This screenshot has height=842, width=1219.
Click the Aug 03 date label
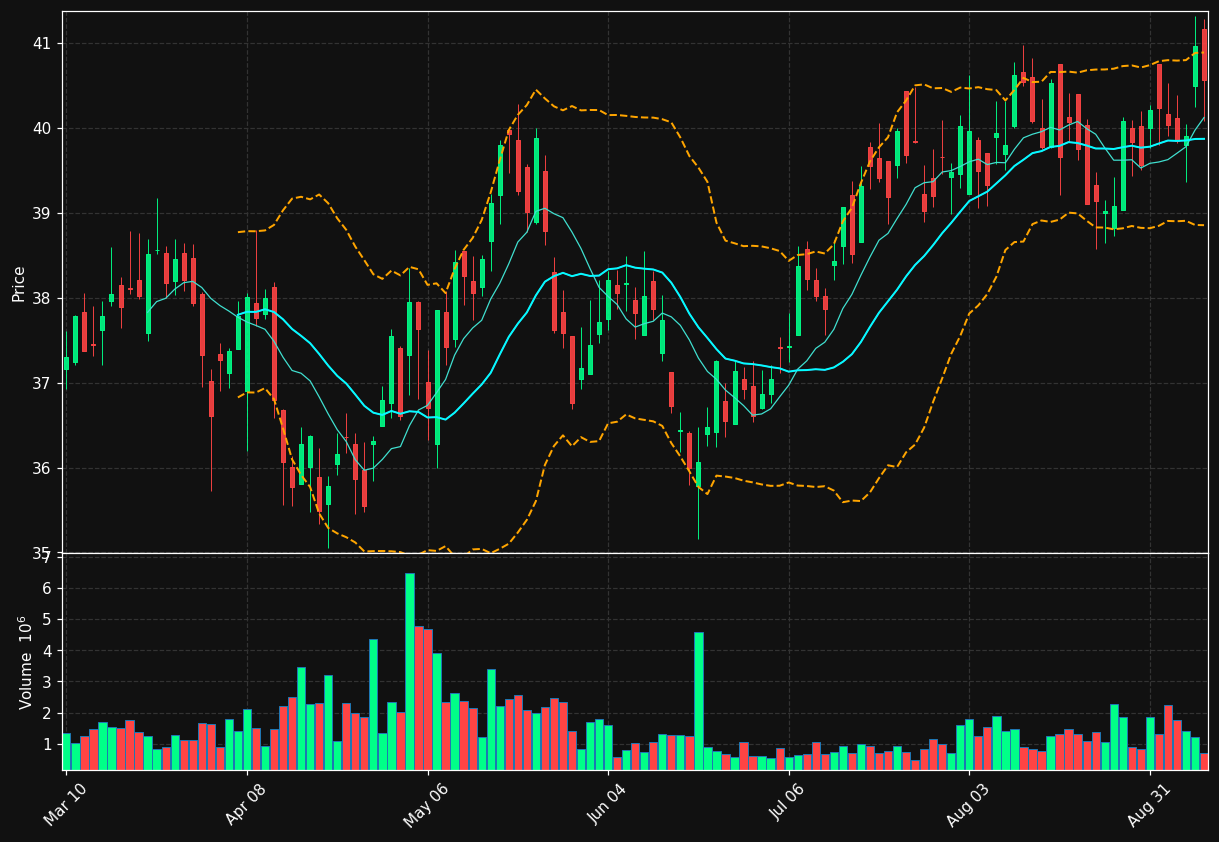968,804
